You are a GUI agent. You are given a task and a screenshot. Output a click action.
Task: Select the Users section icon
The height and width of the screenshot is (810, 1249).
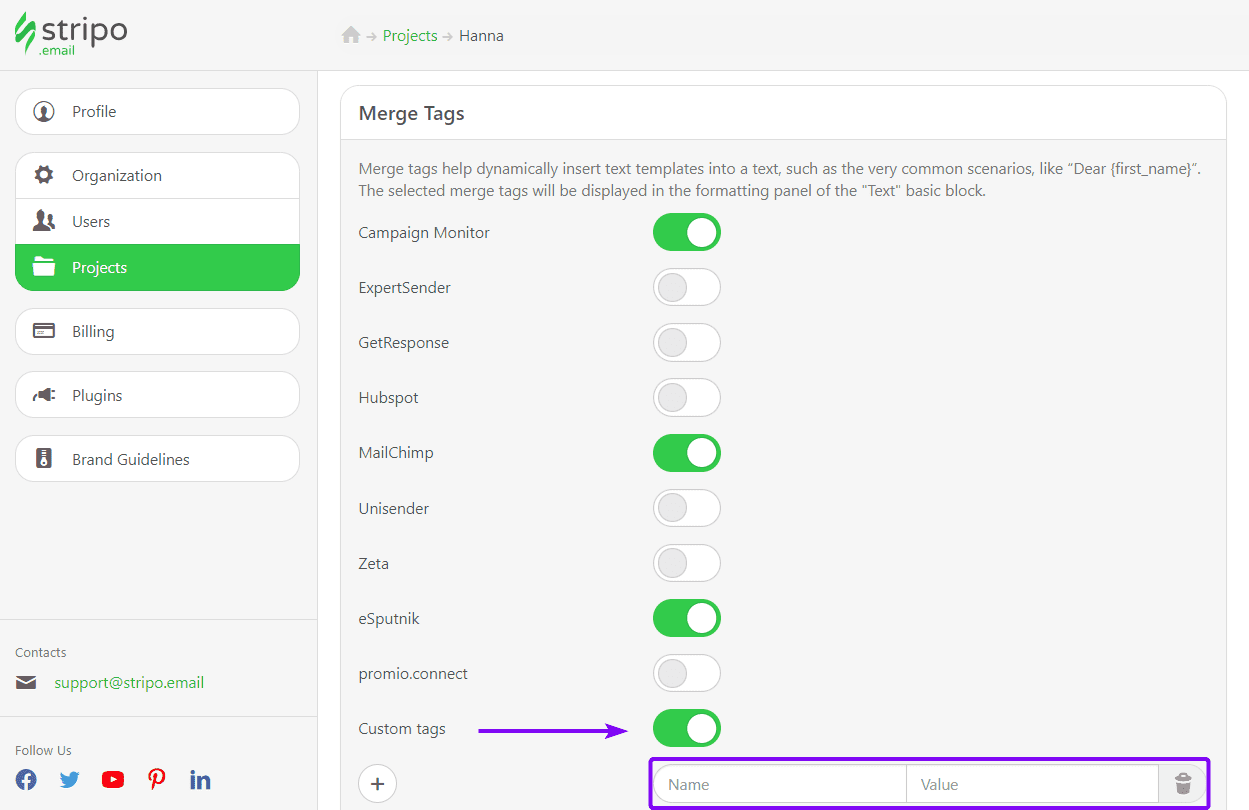click(44, 220)
